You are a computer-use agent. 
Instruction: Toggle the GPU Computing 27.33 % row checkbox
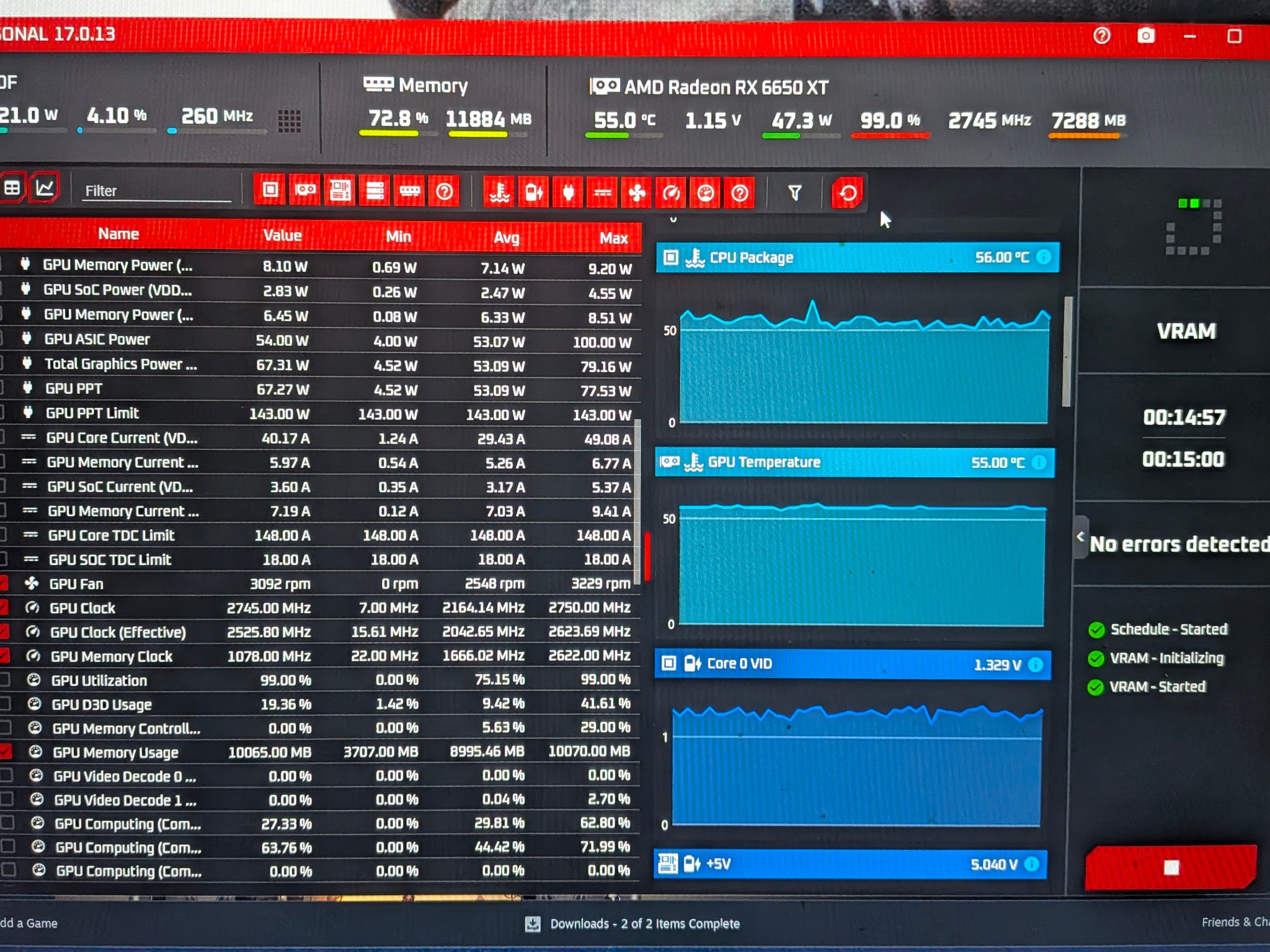pyautogui.click(x=7, y=822)
